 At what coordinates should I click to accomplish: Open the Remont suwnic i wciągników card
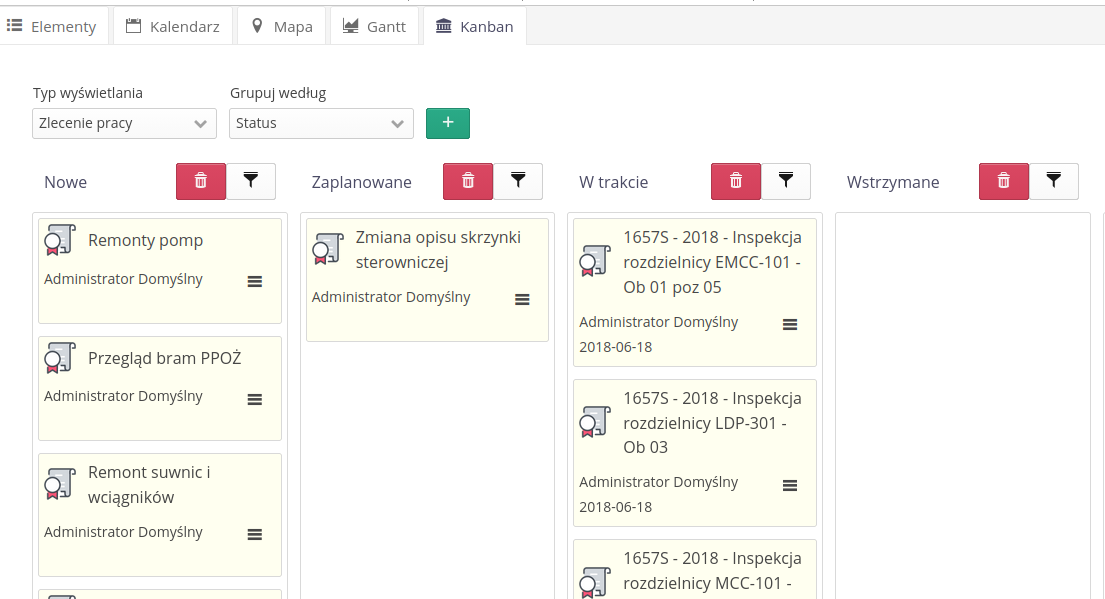[x=149, y=484]
